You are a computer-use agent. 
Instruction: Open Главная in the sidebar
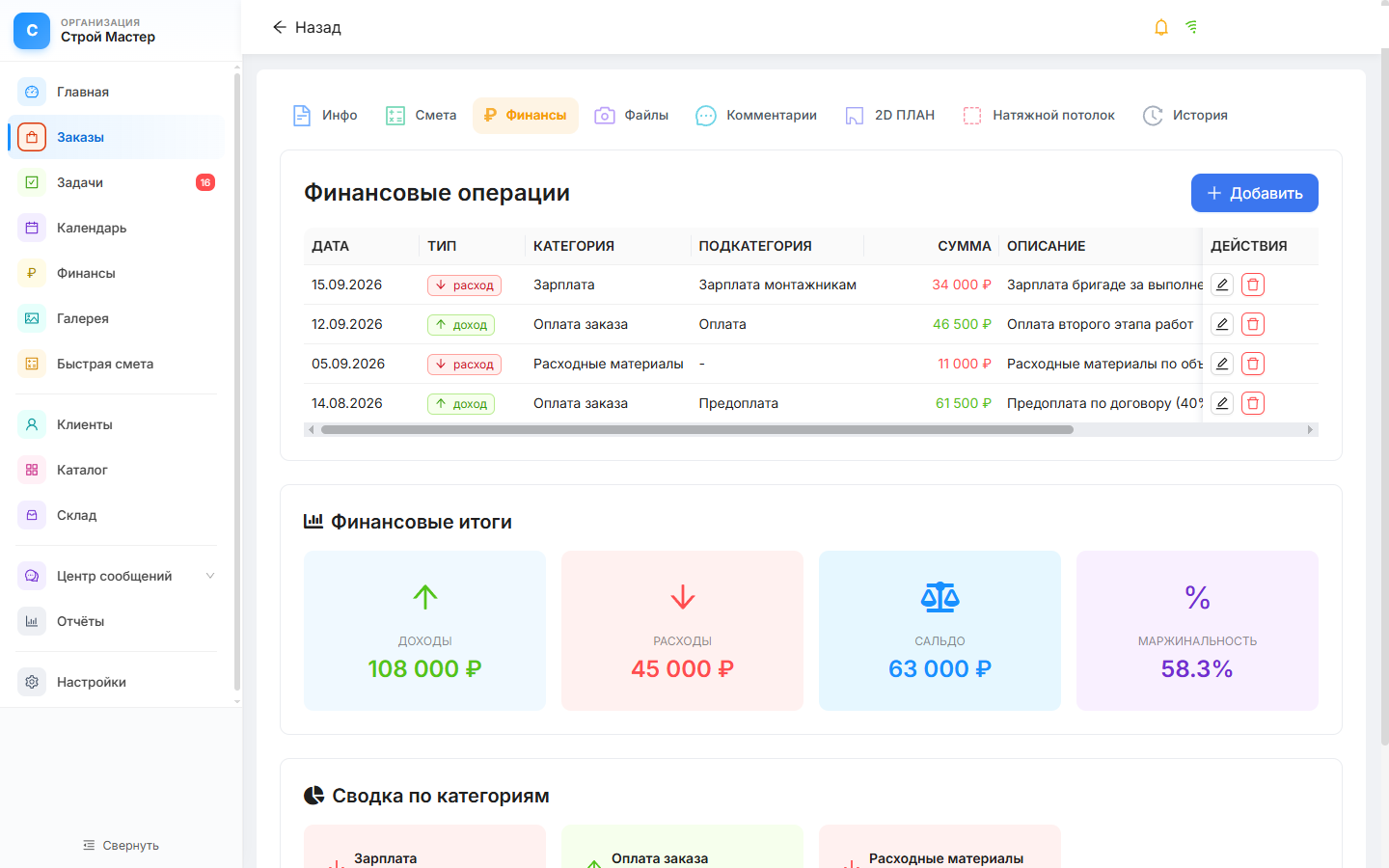tap(116, 92)
